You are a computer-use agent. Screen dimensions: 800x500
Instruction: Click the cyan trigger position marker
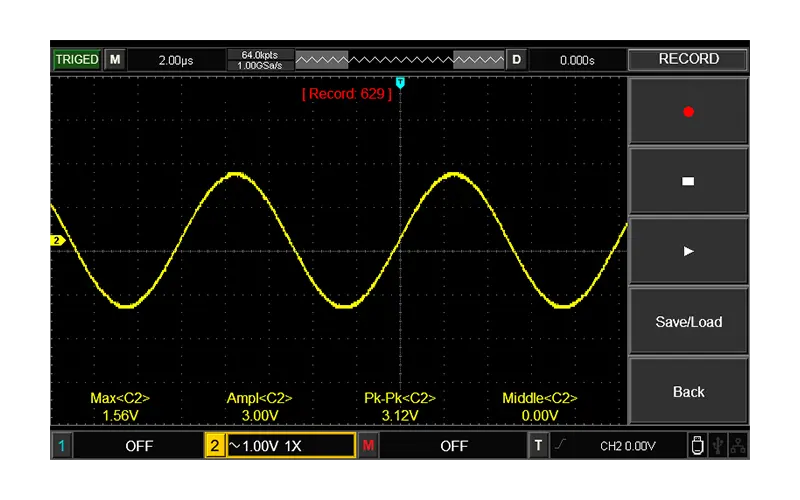[x=400, y=82]
